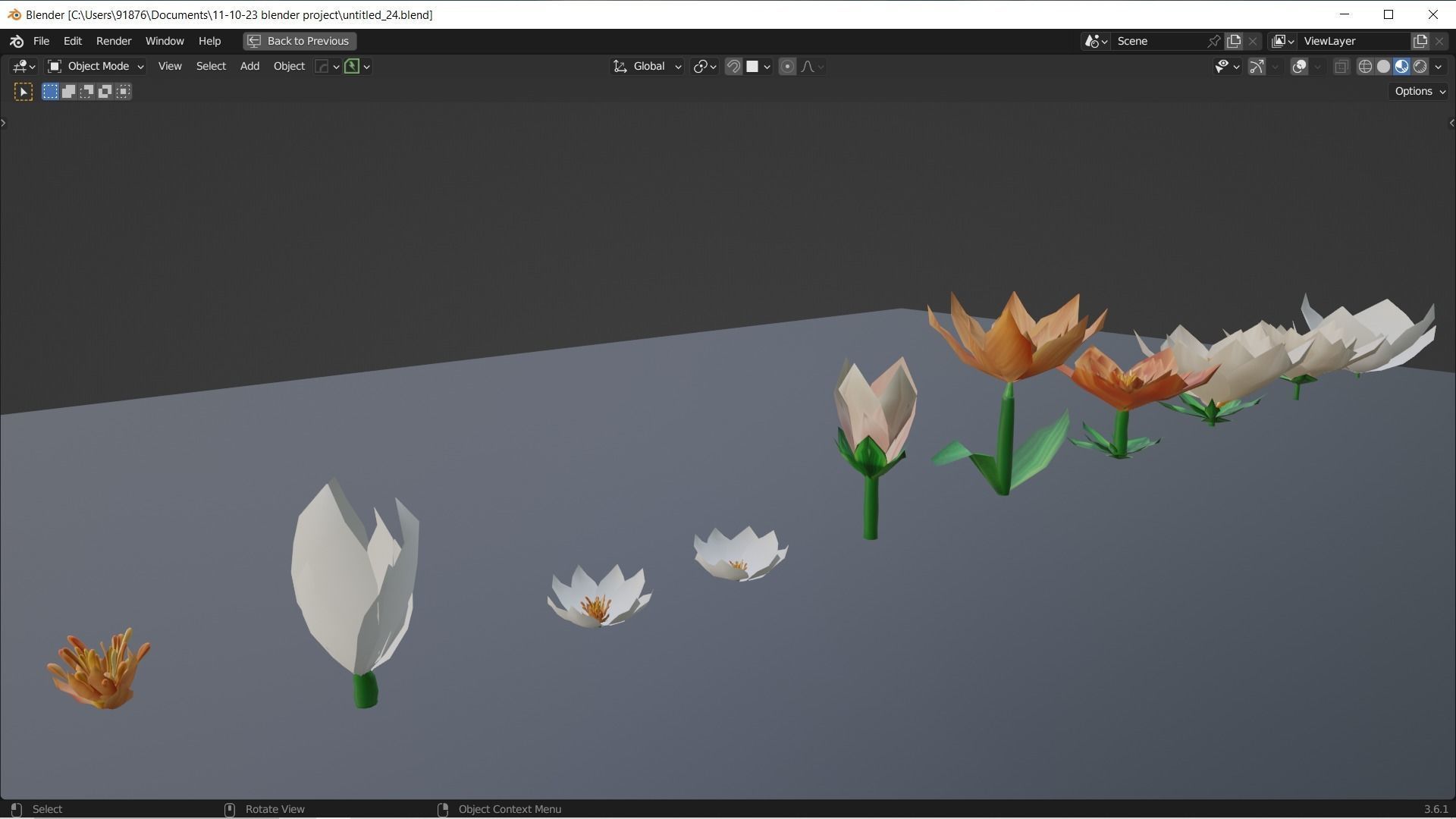Click the 3.6.1 version text
The image size is (1456, 819).
pyautogui.click(x=1436, y=809)
